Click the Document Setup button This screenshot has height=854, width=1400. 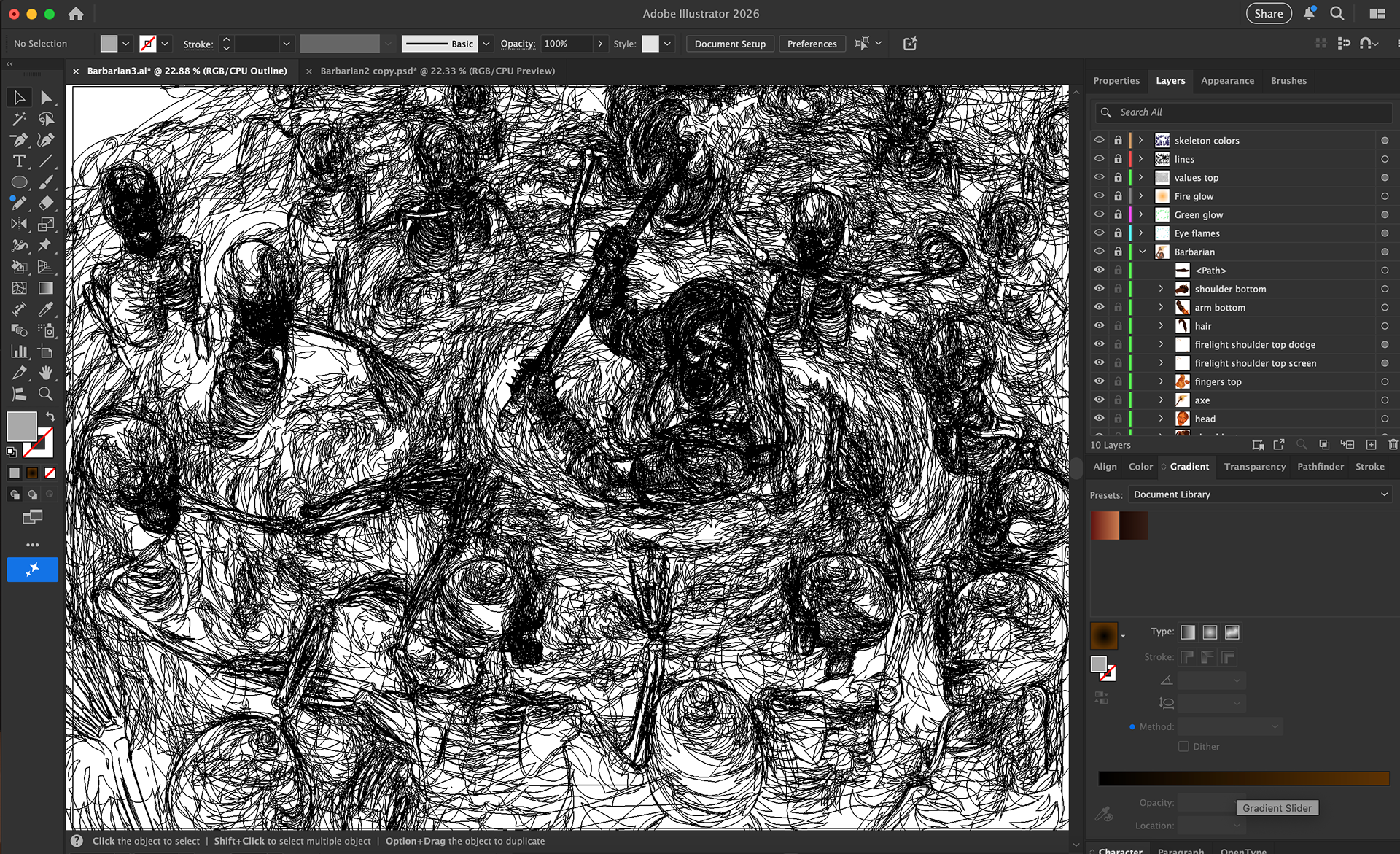[729, 44]
